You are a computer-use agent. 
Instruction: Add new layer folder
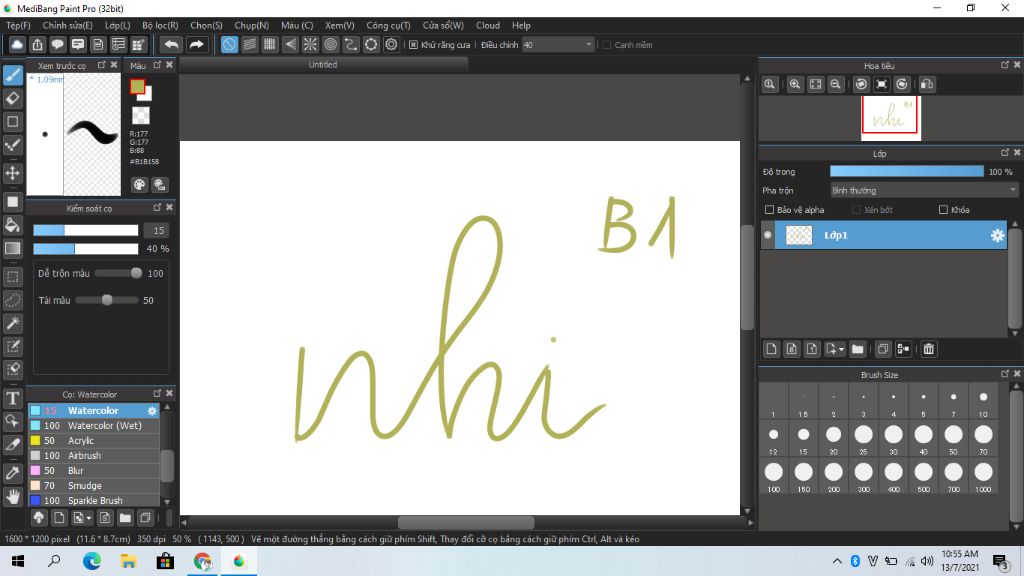(857, 349)
